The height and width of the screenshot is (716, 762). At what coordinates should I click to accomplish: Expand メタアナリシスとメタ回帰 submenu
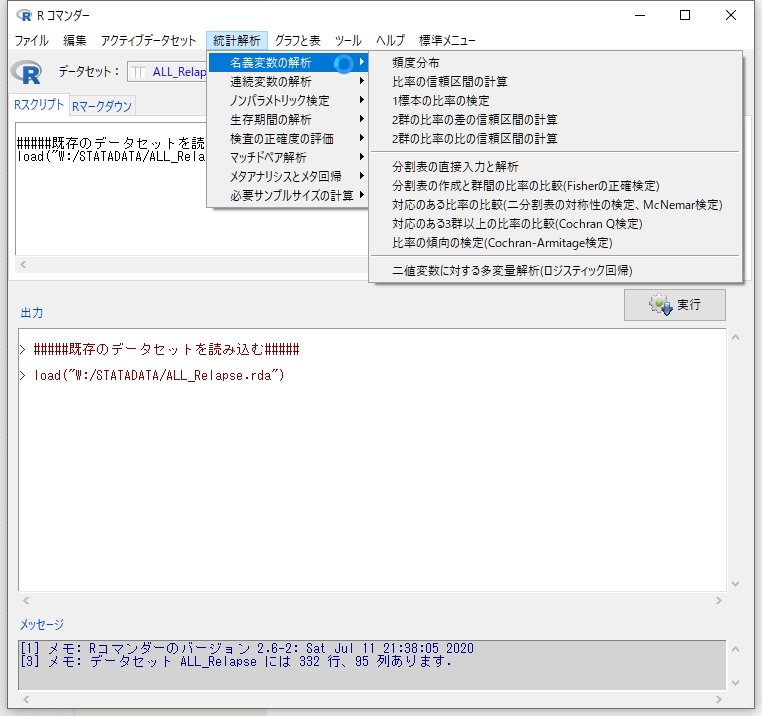[288, 176]
